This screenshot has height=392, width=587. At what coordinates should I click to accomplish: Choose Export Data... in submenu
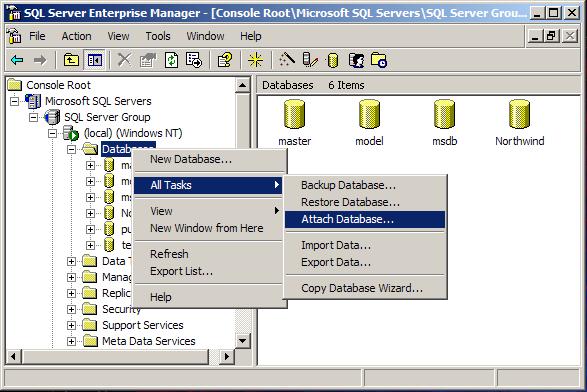[x=365, y=262]
